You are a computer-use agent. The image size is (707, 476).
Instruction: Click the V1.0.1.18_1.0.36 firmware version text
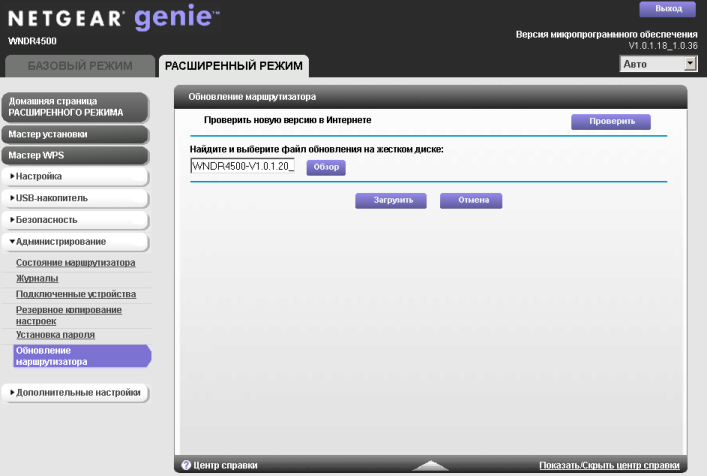pyautogui.click(x=663, y=46)
